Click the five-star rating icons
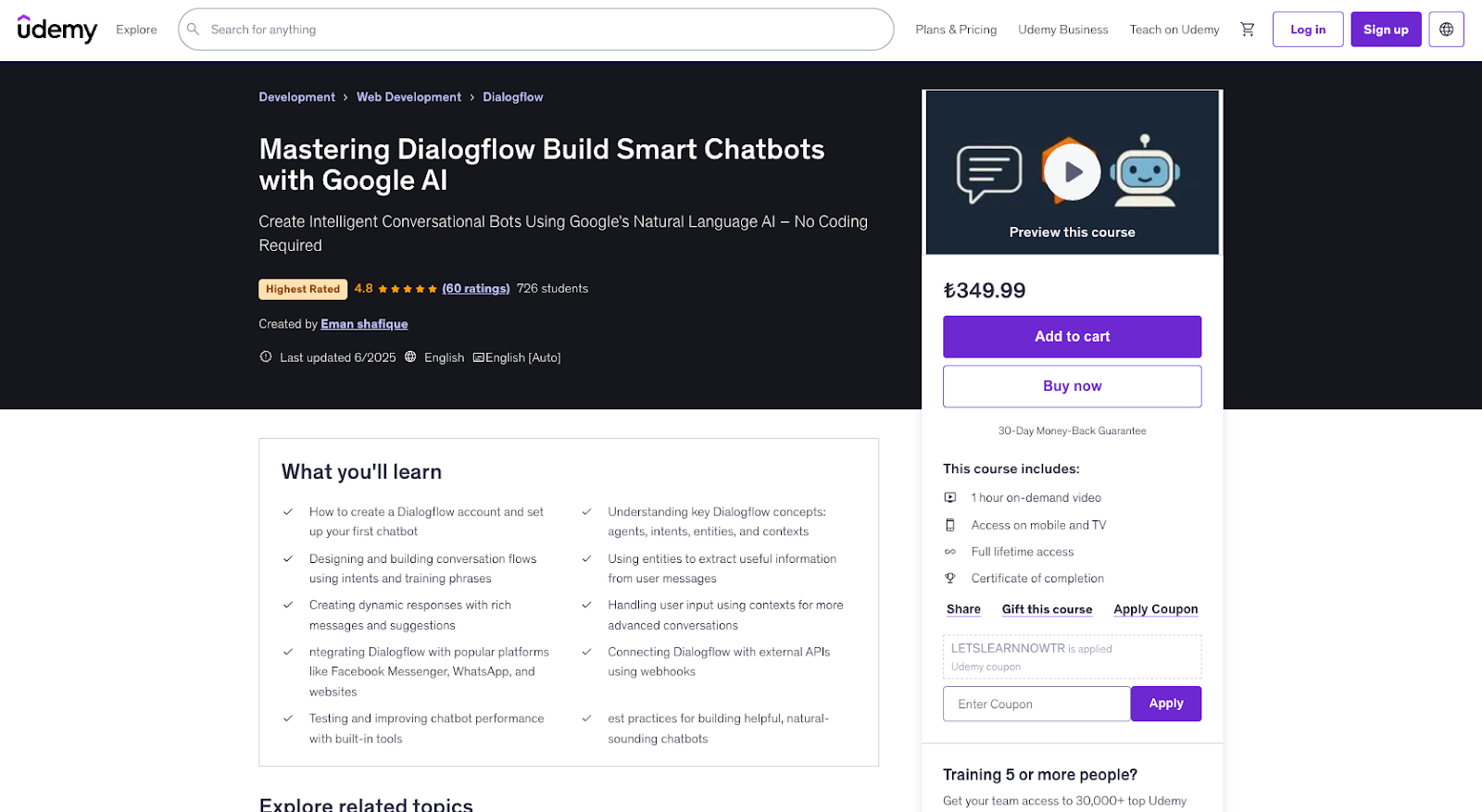1482x812 pixels. pos(408,289)
